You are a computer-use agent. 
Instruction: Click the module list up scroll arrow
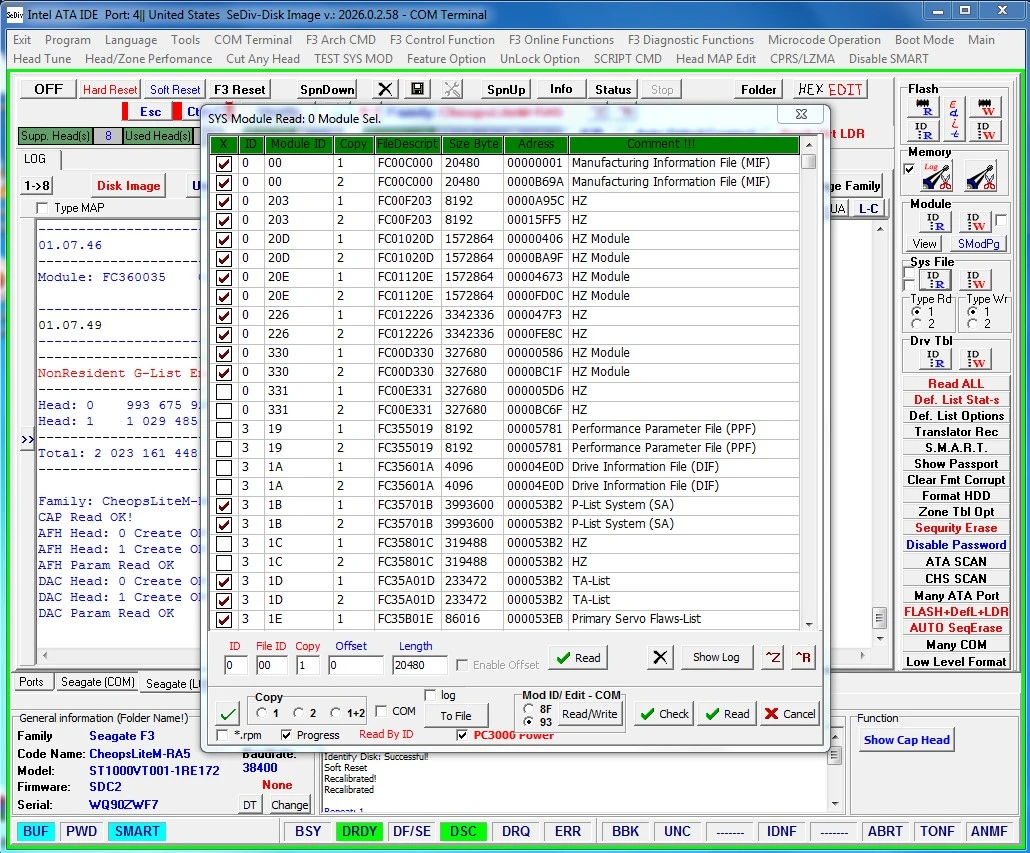[809, 144]
